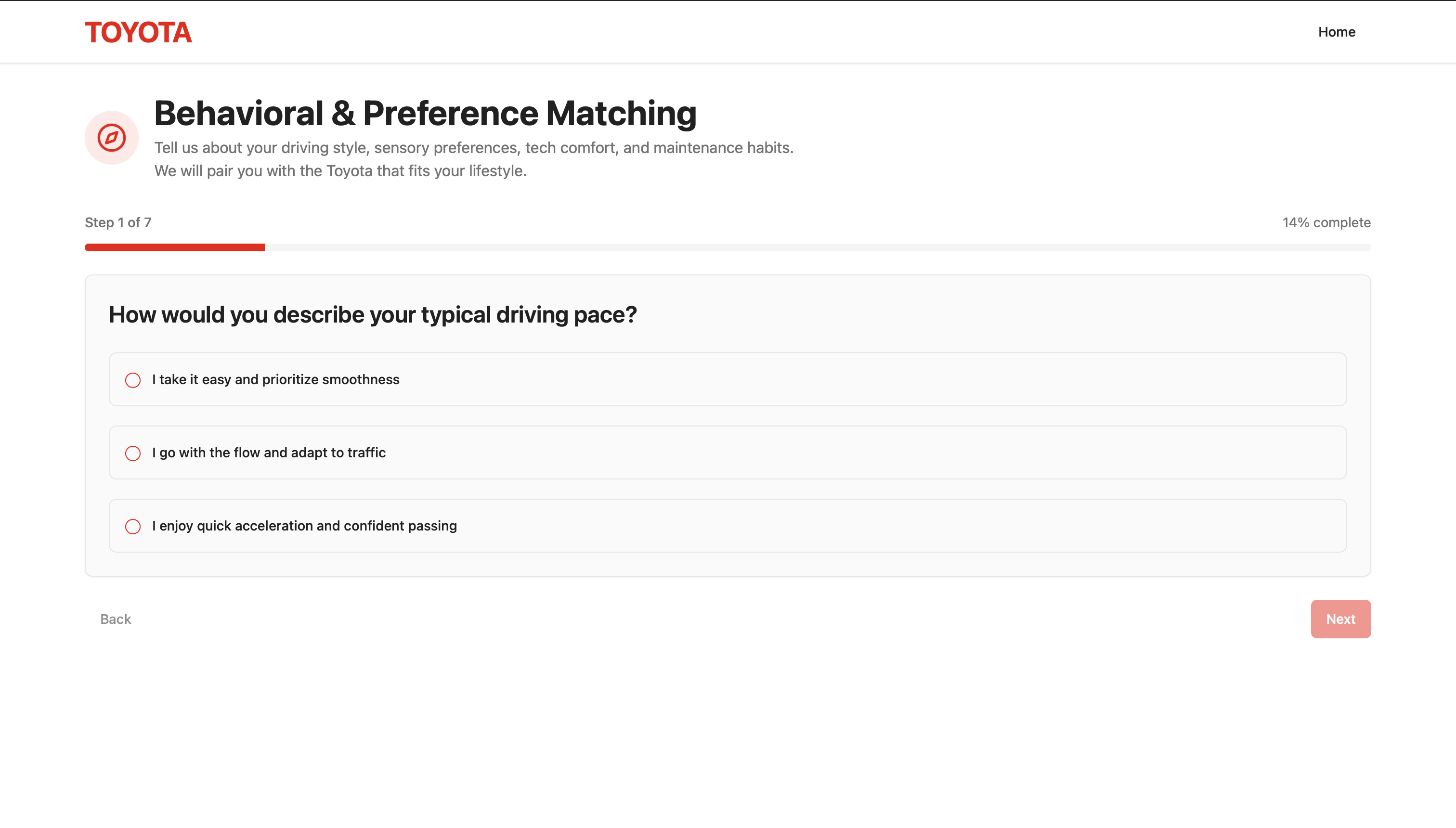Click the driving pace question heading

[373, 314]
